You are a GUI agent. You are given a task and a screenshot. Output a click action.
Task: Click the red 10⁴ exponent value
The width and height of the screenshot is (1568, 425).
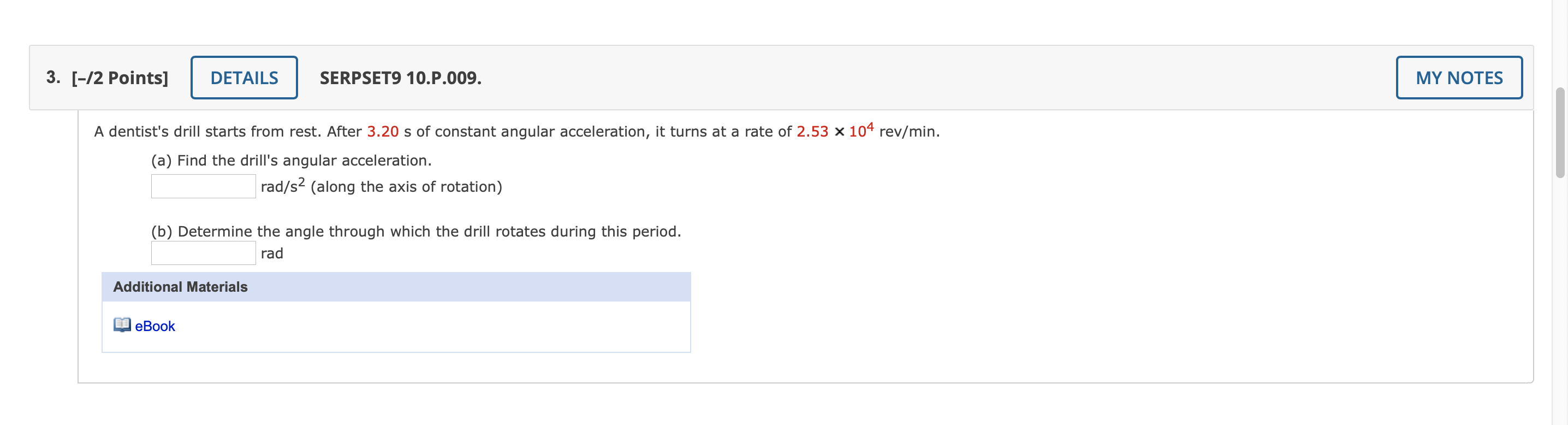[860, 131]
